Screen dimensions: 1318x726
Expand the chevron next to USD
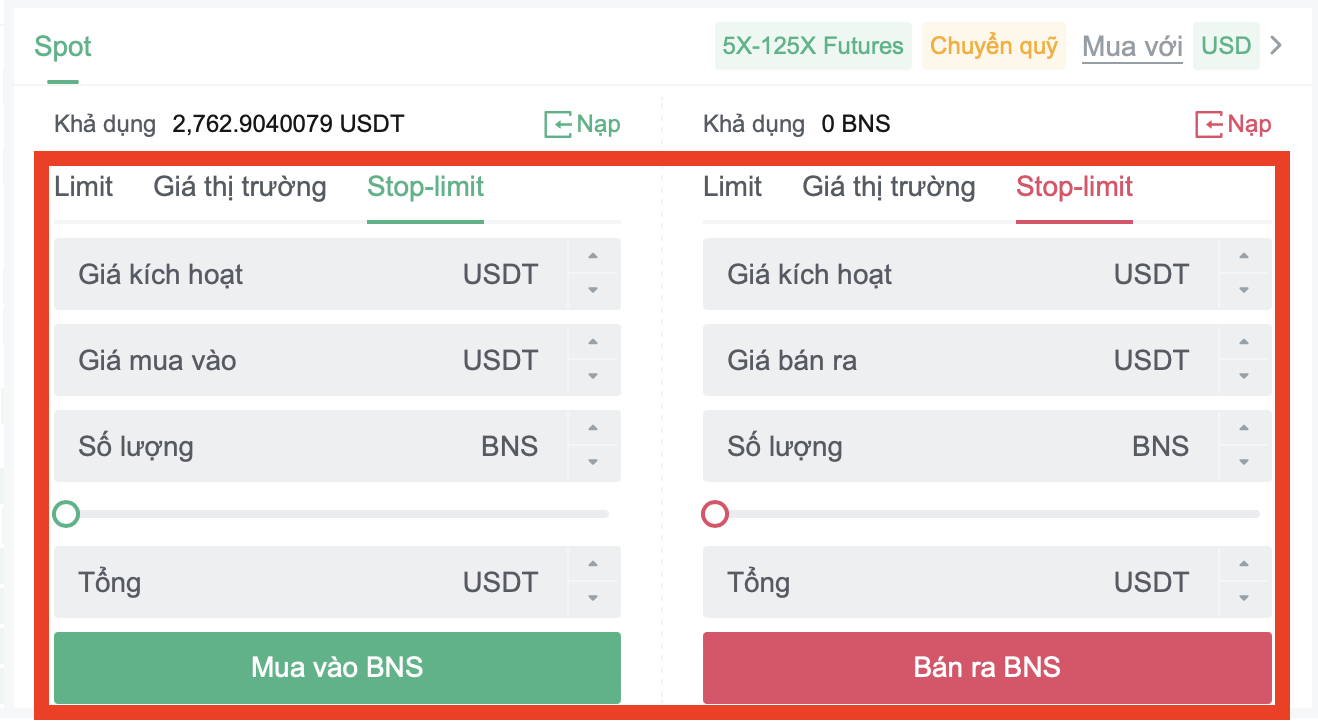pyautogui.click(x=1275, y=46)
